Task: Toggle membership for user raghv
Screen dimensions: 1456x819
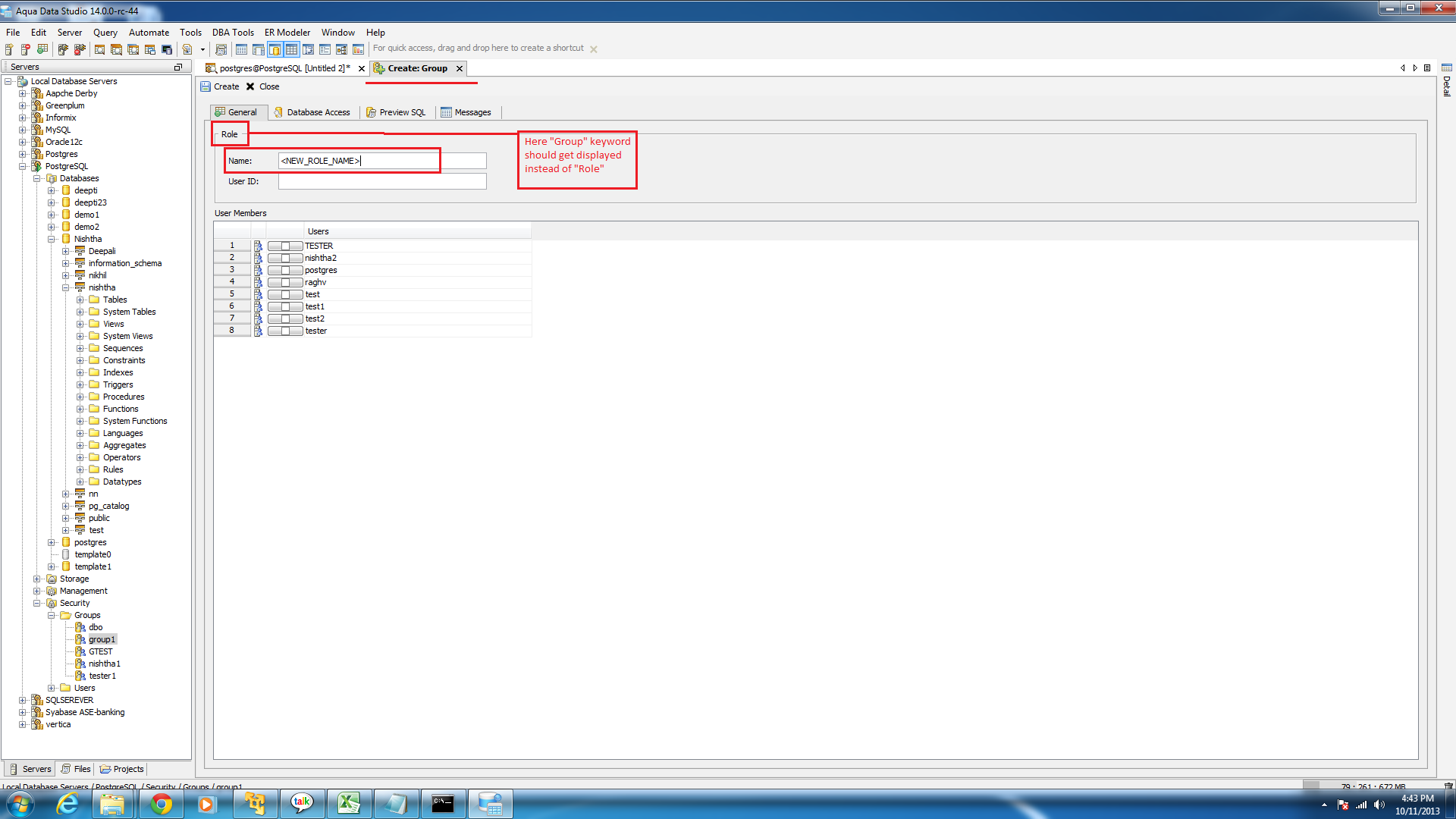Action: click(284, 282)
